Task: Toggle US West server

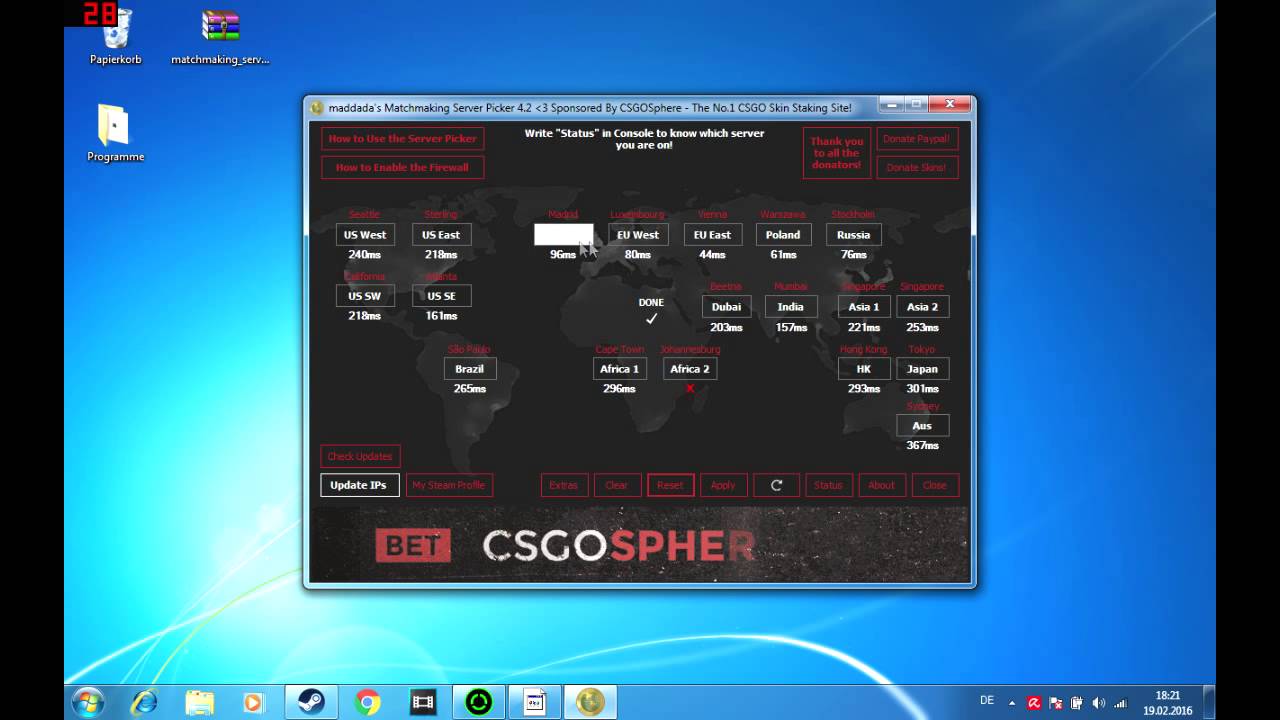Action: pos(365,235)
